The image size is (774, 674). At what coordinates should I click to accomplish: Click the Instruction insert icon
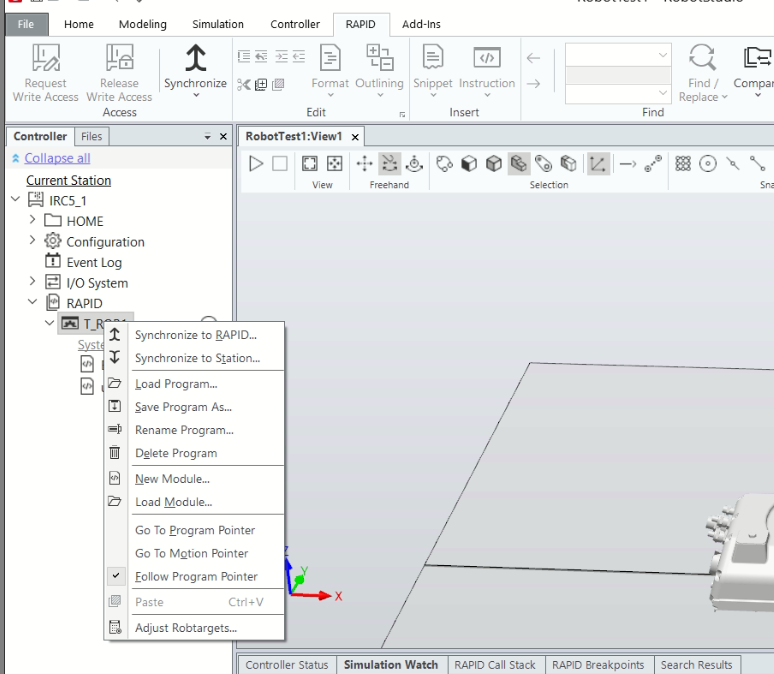[487, 57]
